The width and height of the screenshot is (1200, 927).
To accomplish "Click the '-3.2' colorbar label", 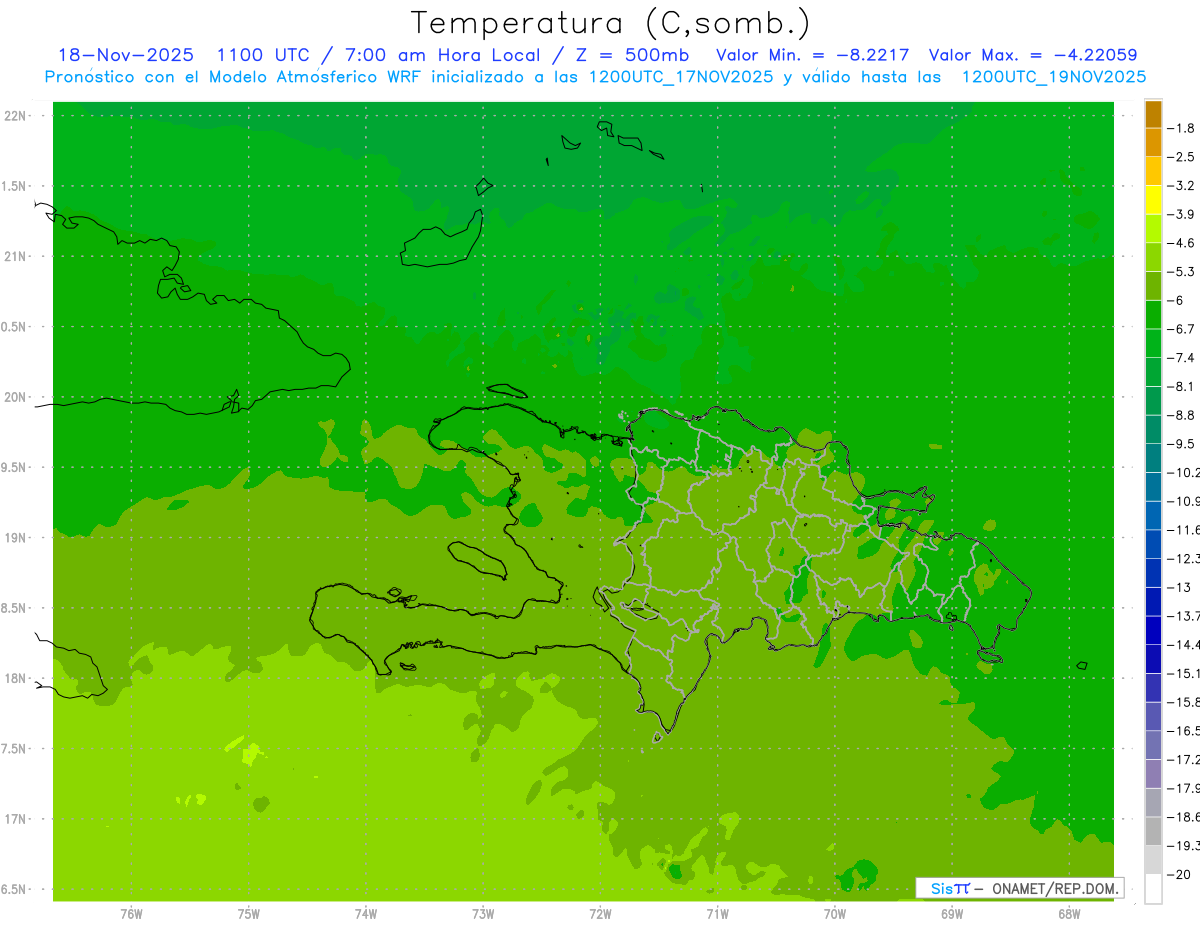I will tap(1181, 186).
